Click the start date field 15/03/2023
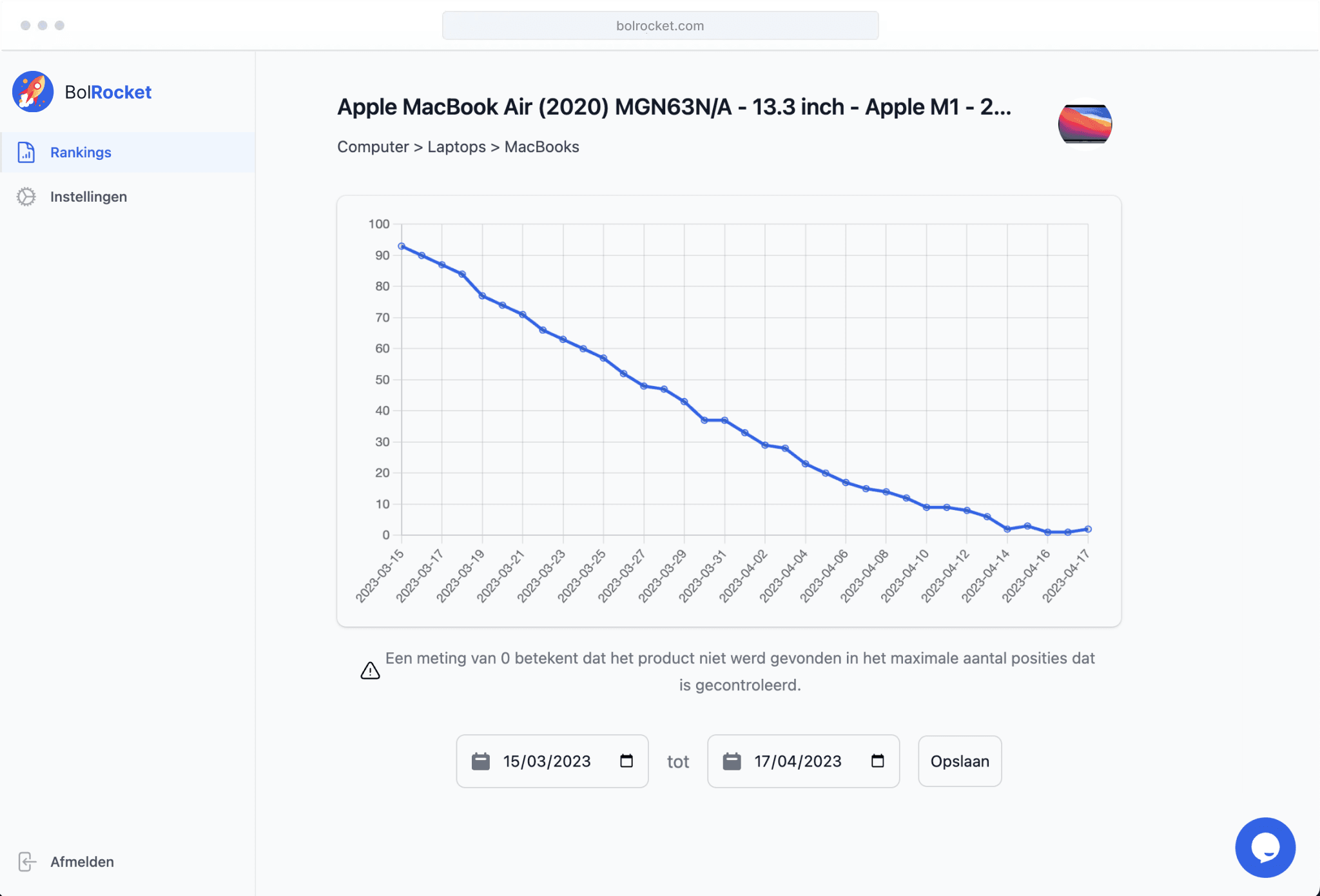Screen dimensions: 1320x896 point(547,761)
